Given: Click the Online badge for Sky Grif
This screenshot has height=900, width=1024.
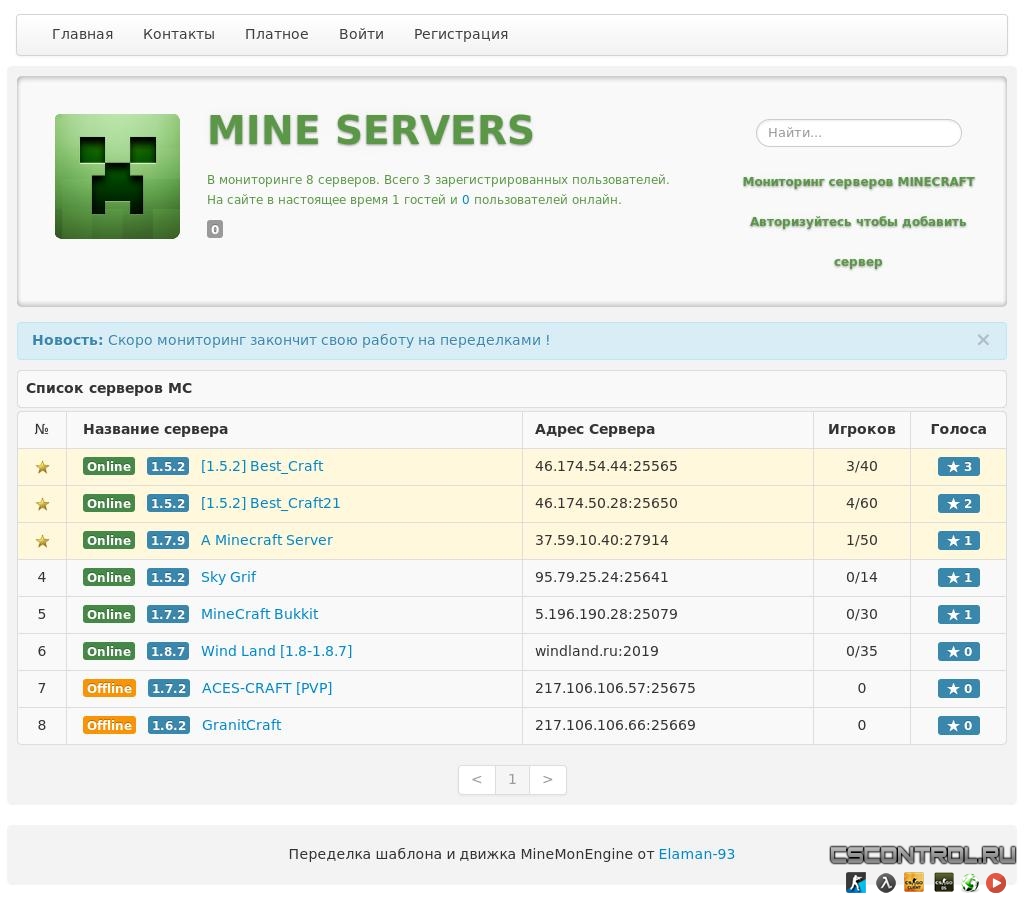Looking at the screenshot, I should coord(109,577).
